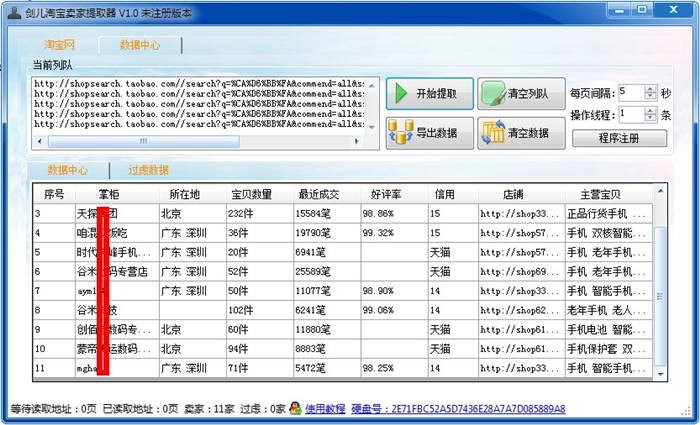Click the URL queue scroll up arrow
This screenshot has height=425, width=700.
pyautogui.click(x=372, y=85)
